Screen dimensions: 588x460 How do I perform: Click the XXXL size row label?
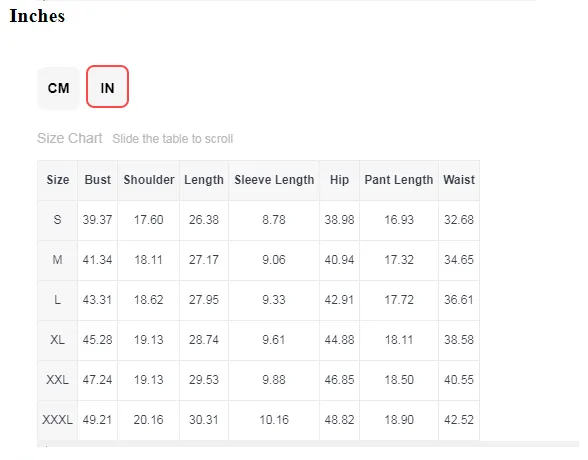click(x=57, y=420)
